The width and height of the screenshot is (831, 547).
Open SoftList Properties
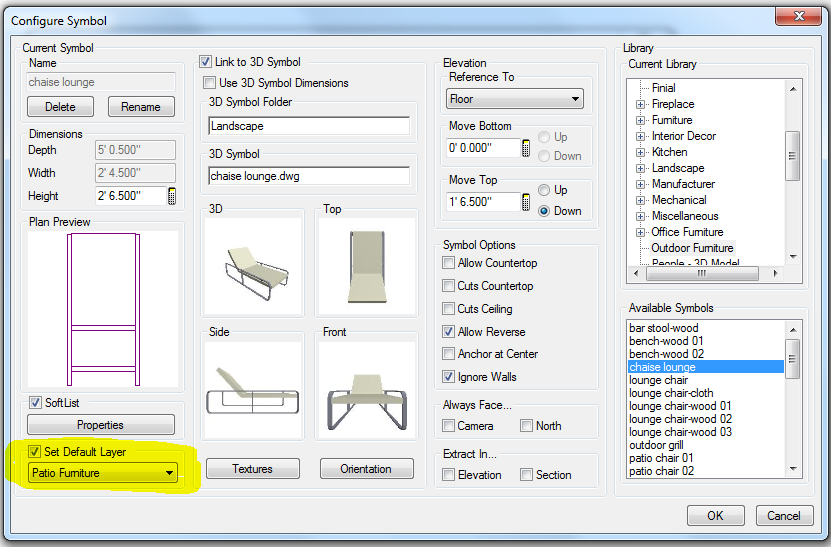[101, 425]
